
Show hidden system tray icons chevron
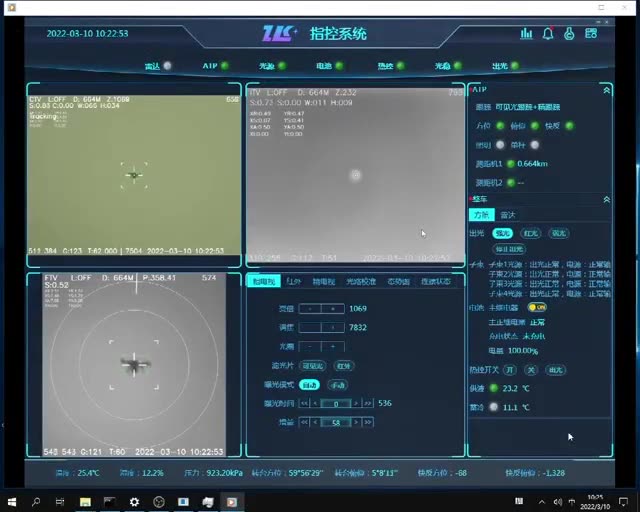click(542, 502)
